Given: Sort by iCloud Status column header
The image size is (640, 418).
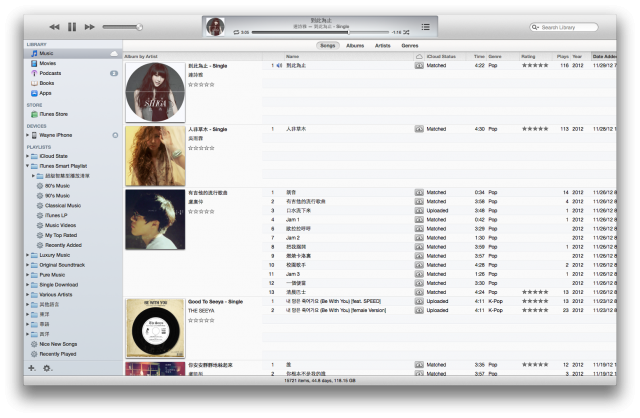Looking at the screenshot, I should click(445, 56).
